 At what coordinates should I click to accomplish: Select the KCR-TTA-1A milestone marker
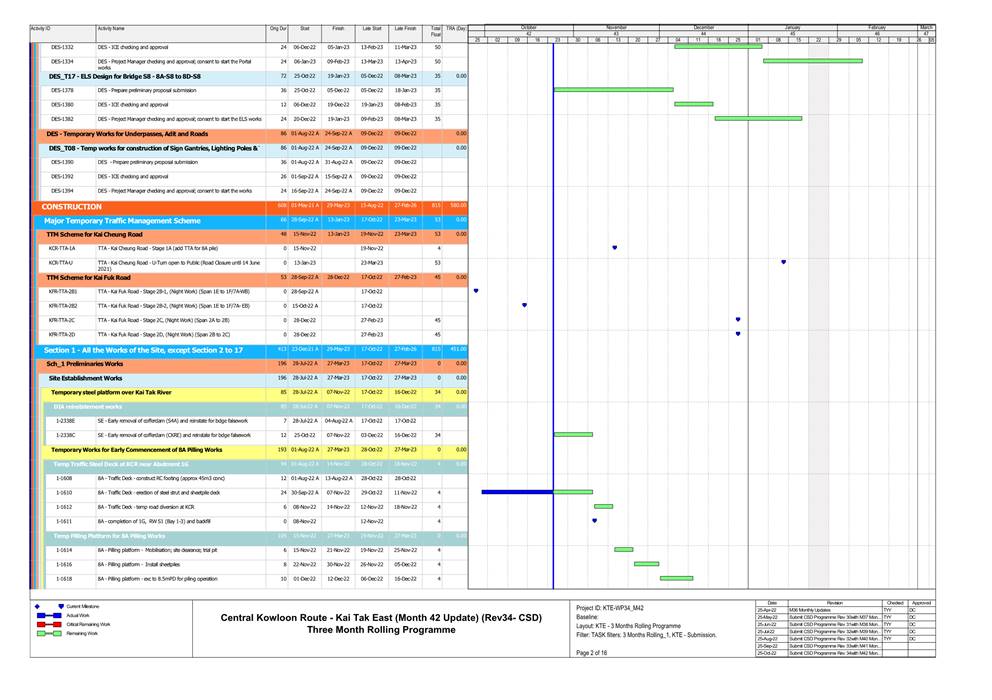click(x=614, y=247)
